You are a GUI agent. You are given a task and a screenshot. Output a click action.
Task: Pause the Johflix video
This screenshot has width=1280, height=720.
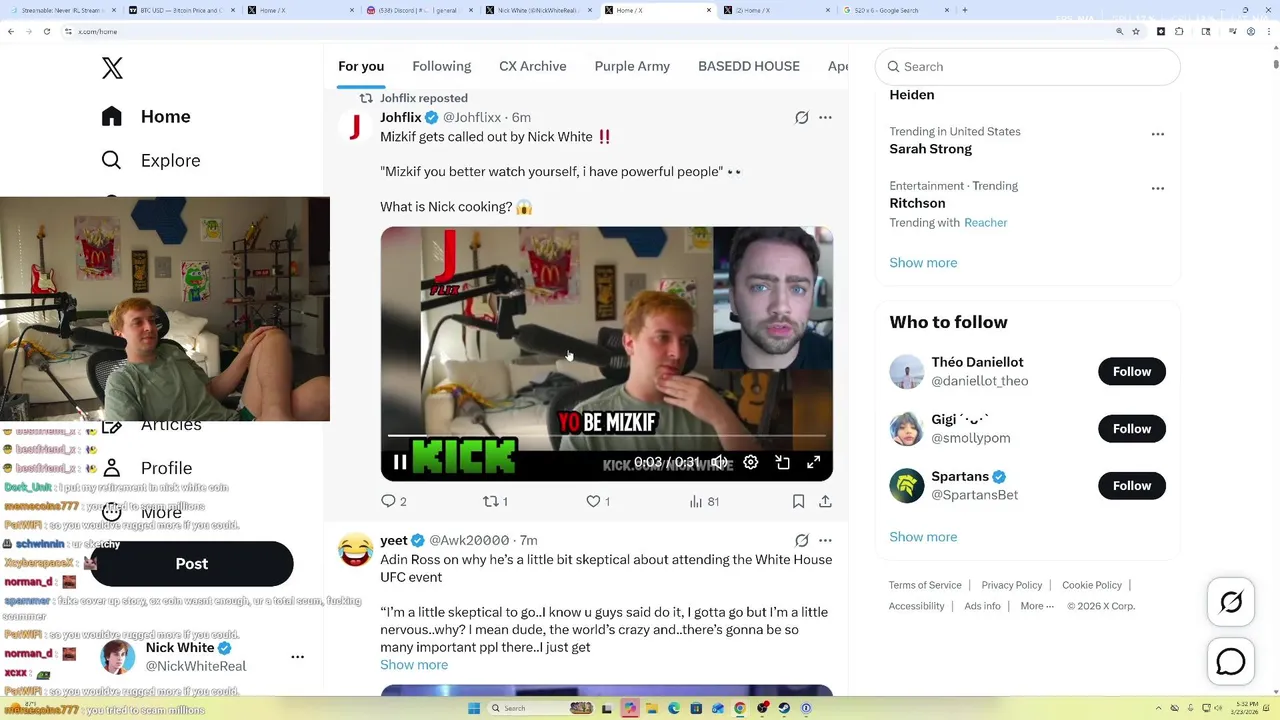coord(400,462)
